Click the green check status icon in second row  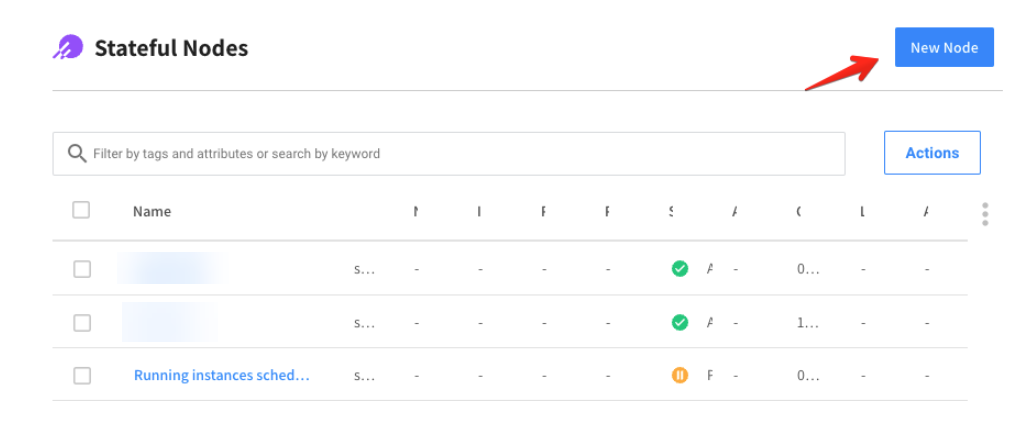pos(680,322)
